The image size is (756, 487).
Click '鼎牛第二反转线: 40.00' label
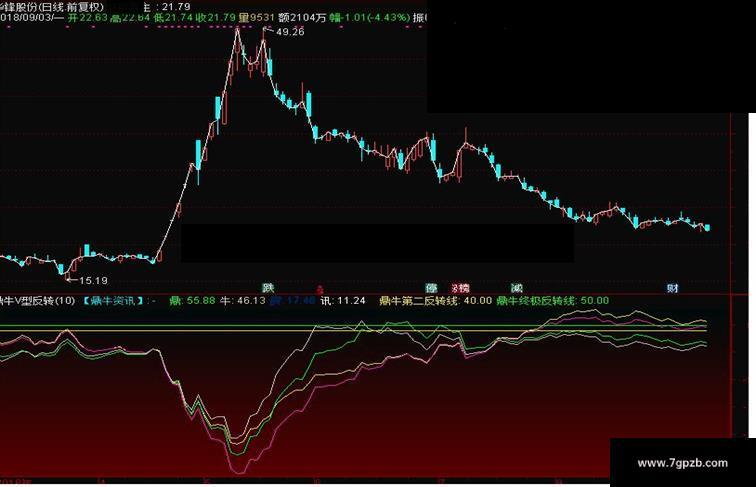tap(436, 300)
